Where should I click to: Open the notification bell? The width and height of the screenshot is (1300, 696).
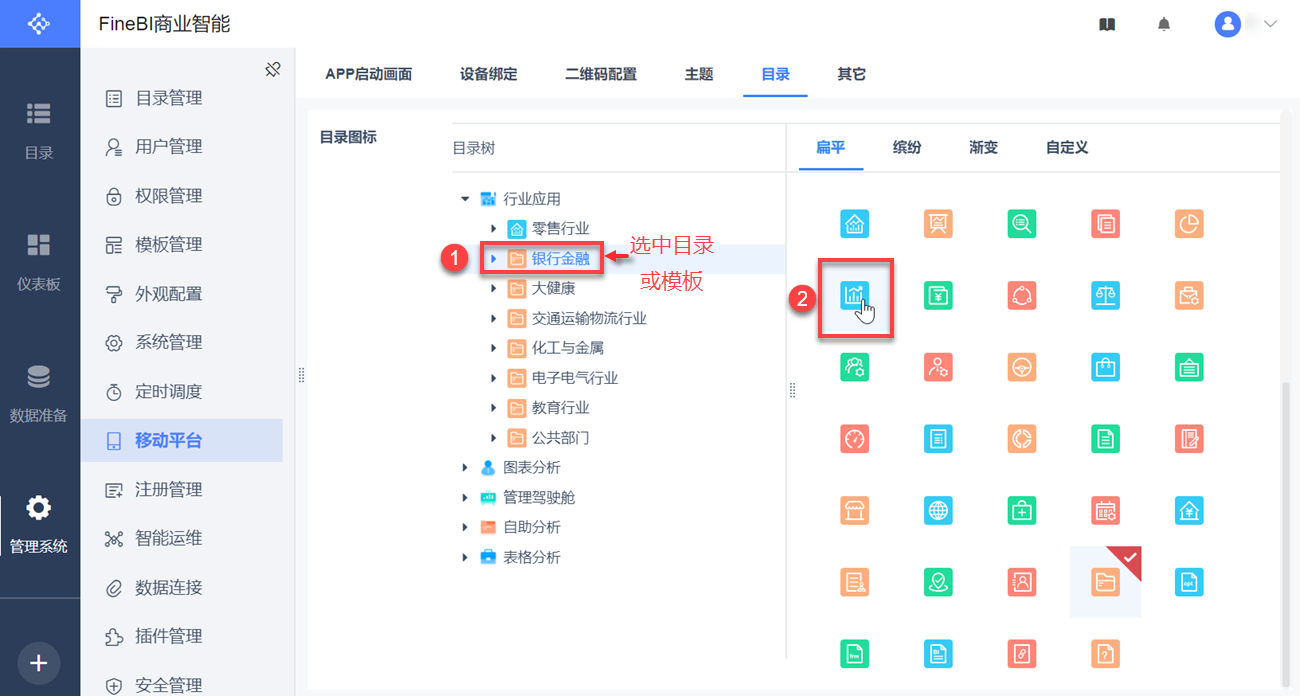[x=1164, y=25]
